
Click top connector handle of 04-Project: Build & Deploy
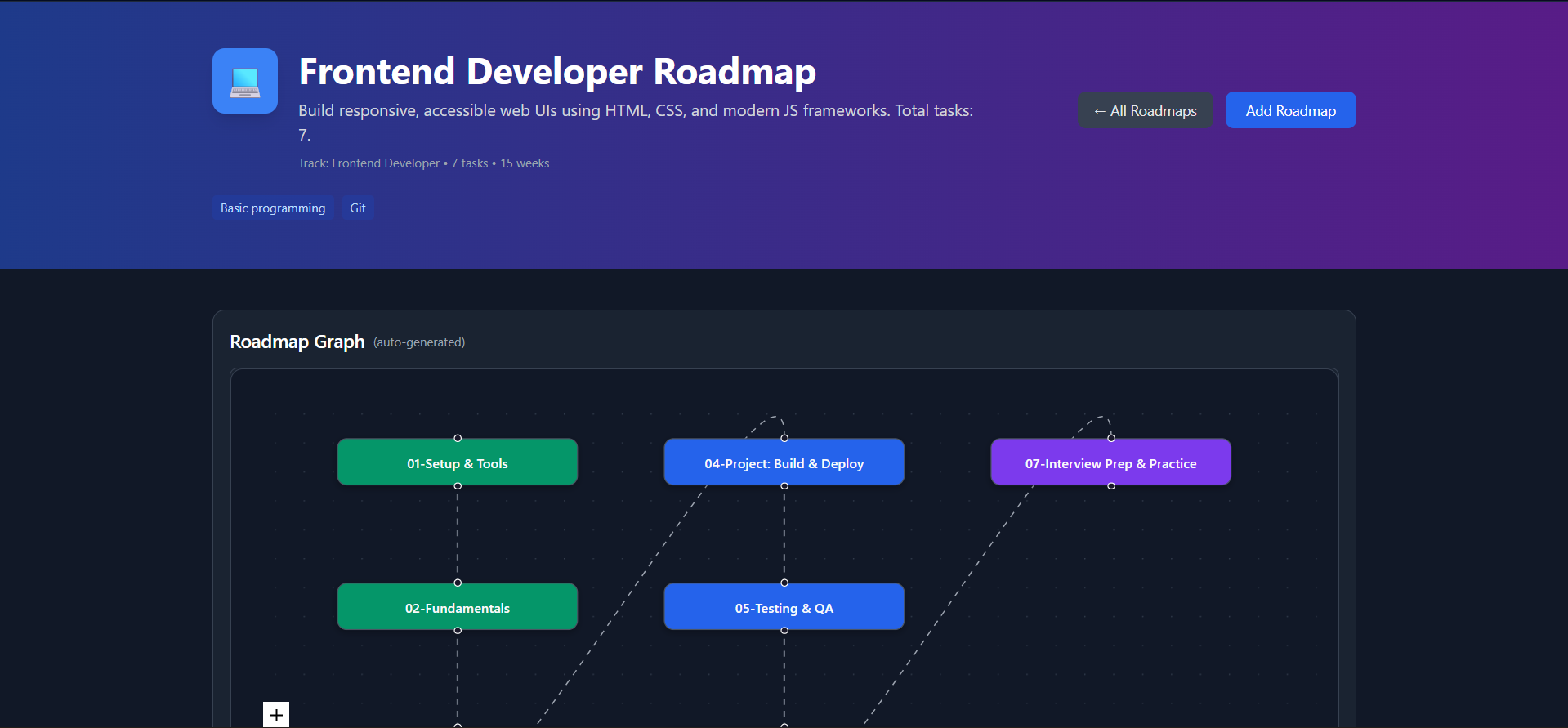[784, 439]
